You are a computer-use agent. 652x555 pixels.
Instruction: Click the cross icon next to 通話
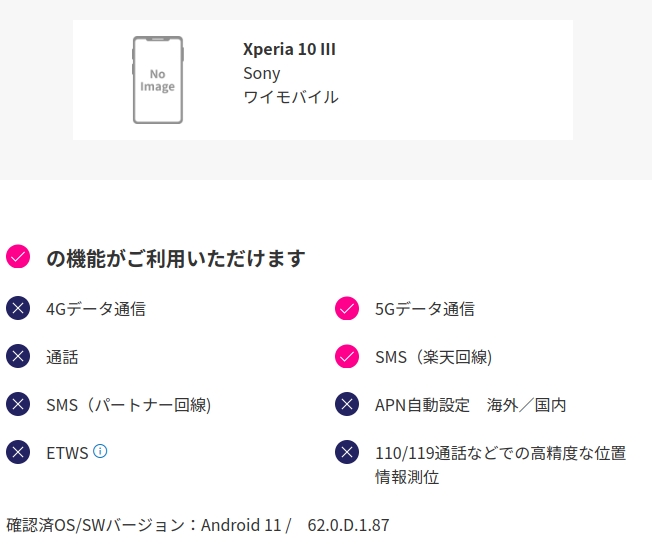18,356
